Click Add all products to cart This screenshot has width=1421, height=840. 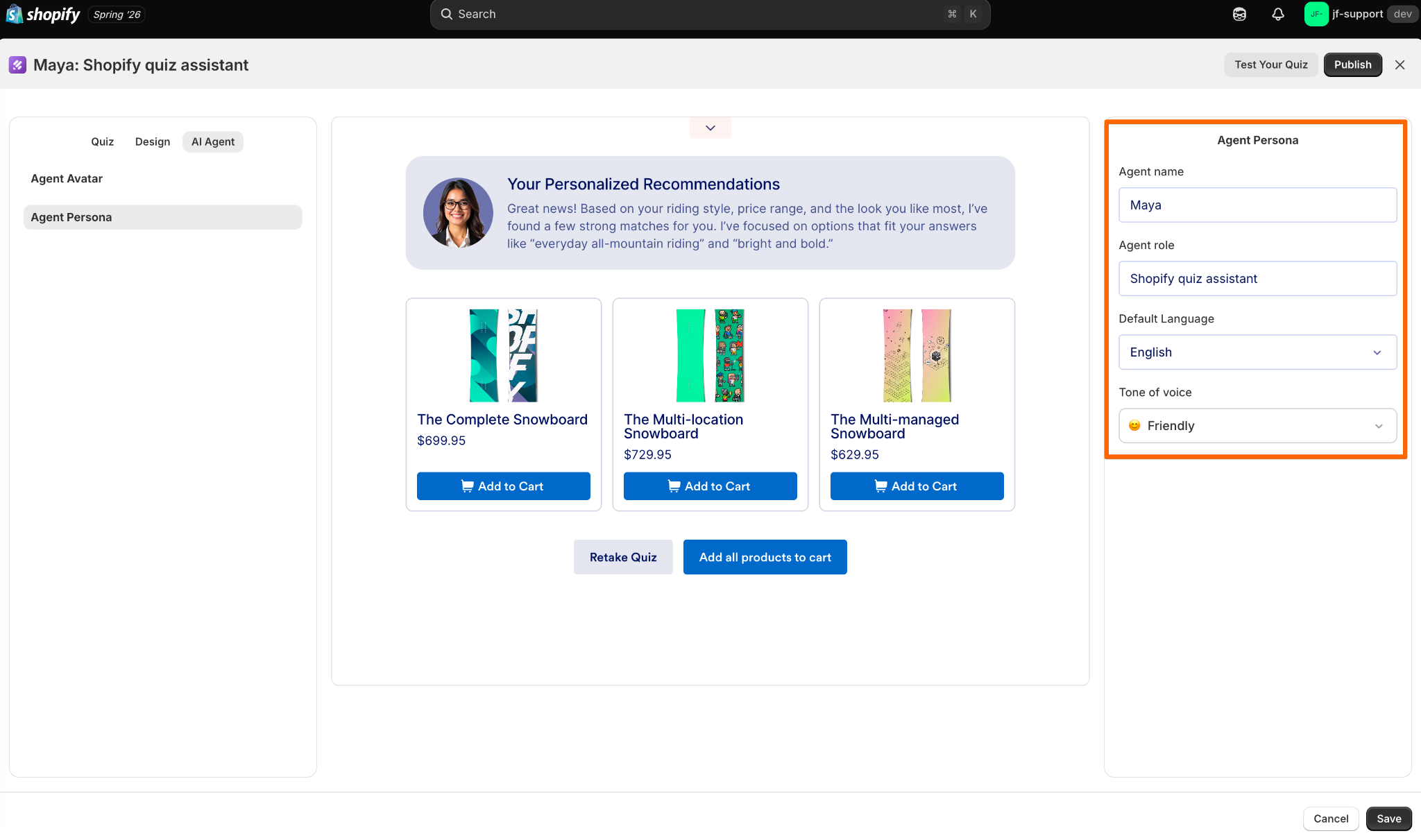765,557
